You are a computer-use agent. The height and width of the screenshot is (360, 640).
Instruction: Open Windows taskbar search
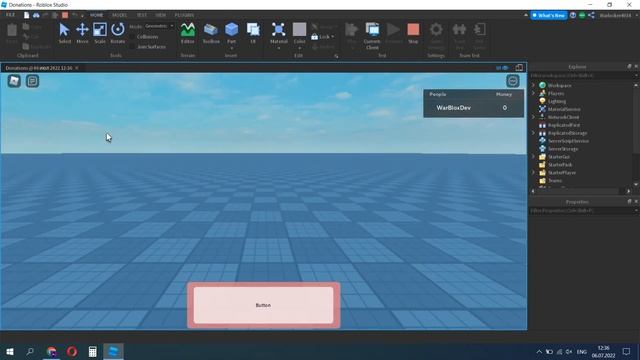[30, 351]
